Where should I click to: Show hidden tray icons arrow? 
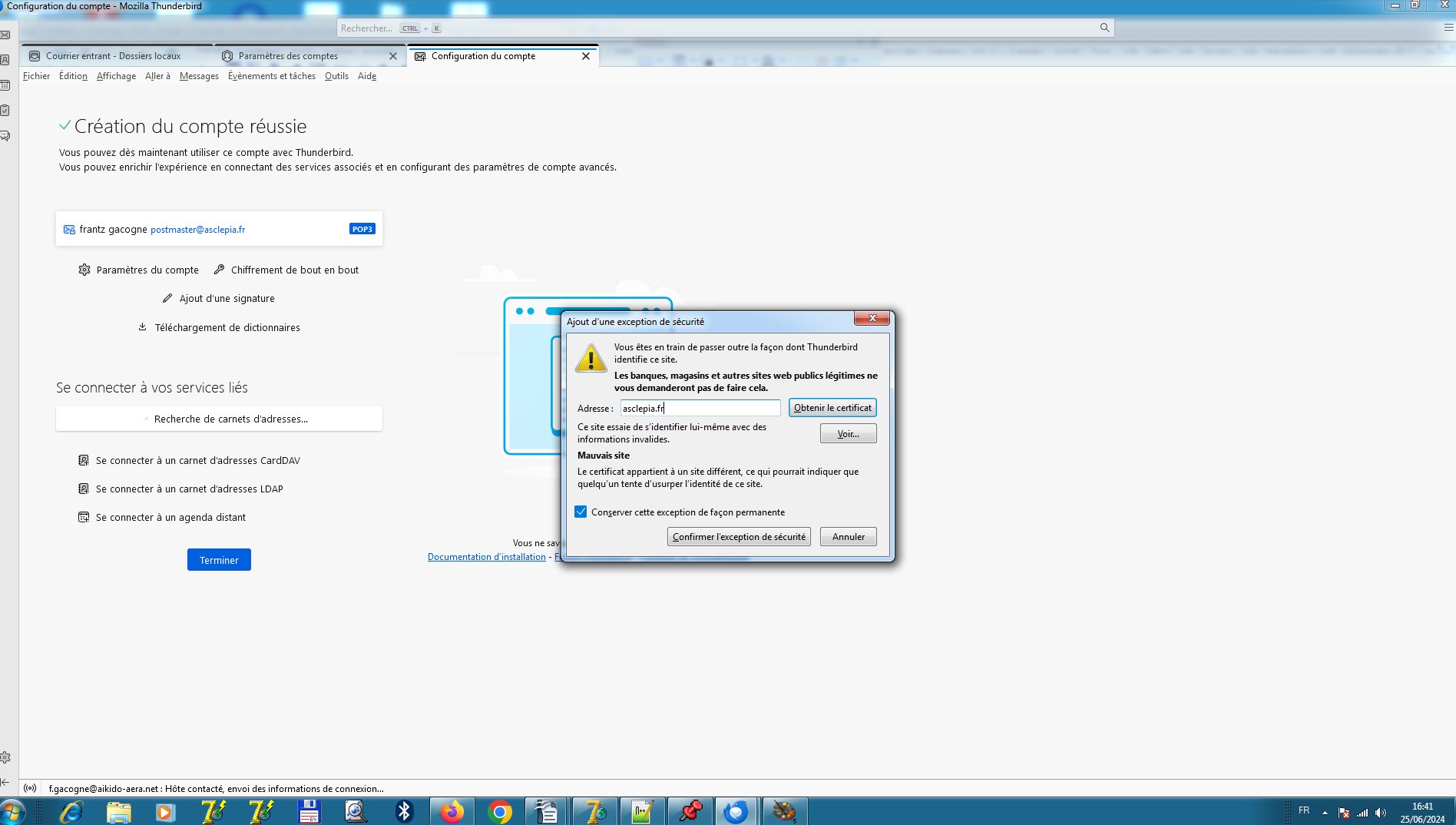(1325, 813)
